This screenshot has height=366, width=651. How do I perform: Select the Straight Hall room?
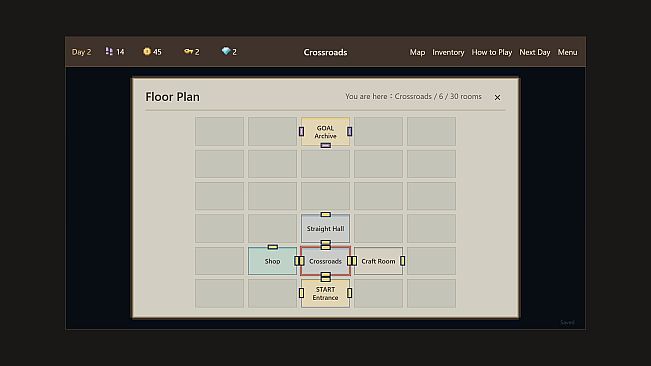coord(326,228)
